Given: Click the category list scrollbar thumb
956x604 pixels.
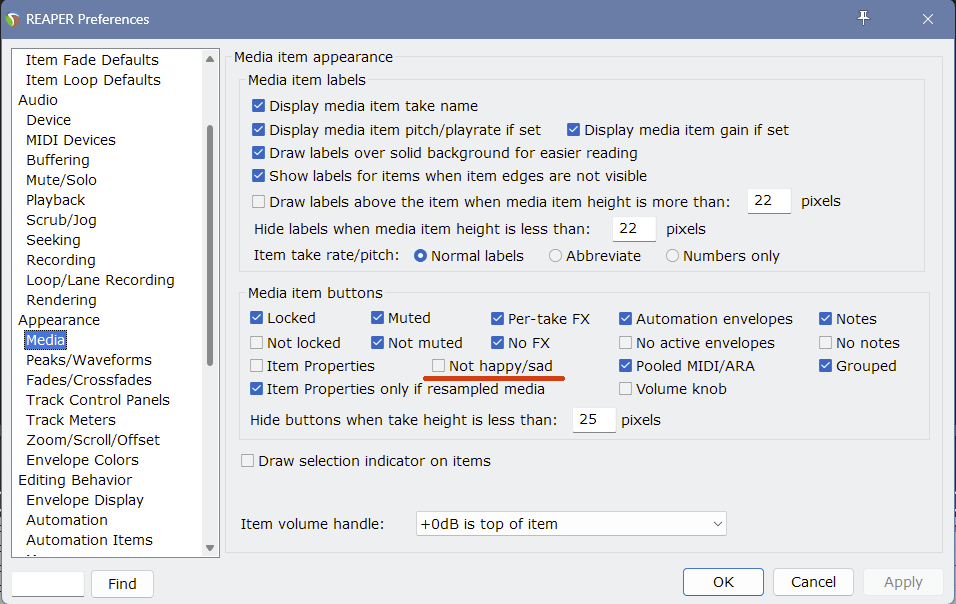Looking at the screenshot, I should [x=210, y=245].
